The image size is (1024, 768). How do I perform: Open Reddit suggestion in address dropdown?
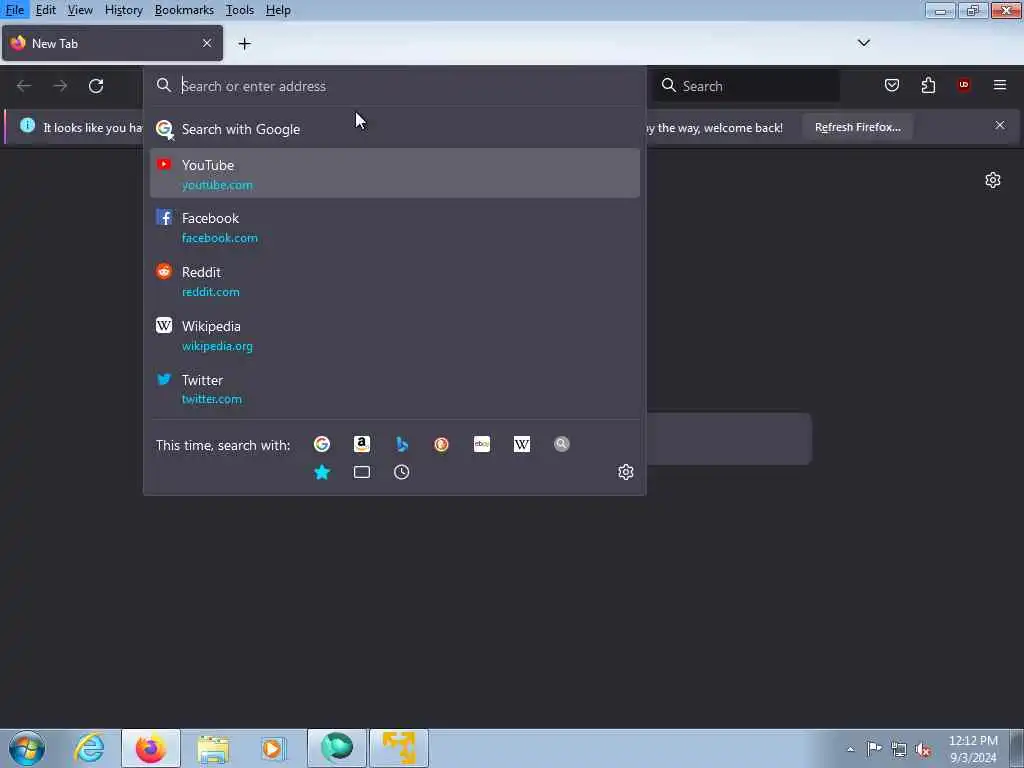(x=394, y=281)
